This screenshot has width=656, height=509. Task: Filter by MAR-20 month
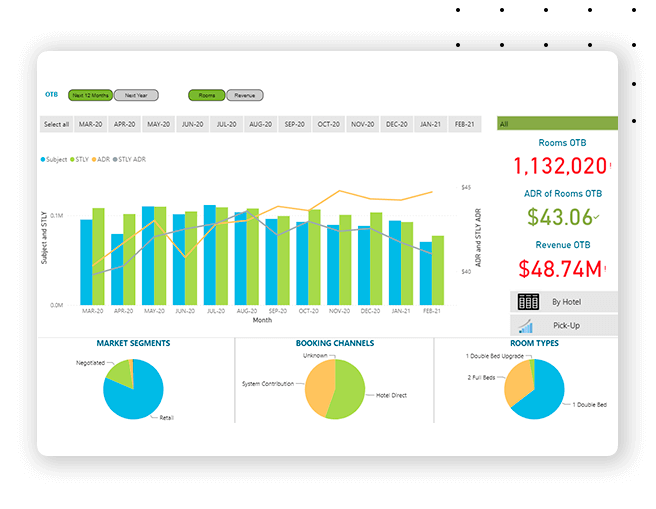(90, 124)
